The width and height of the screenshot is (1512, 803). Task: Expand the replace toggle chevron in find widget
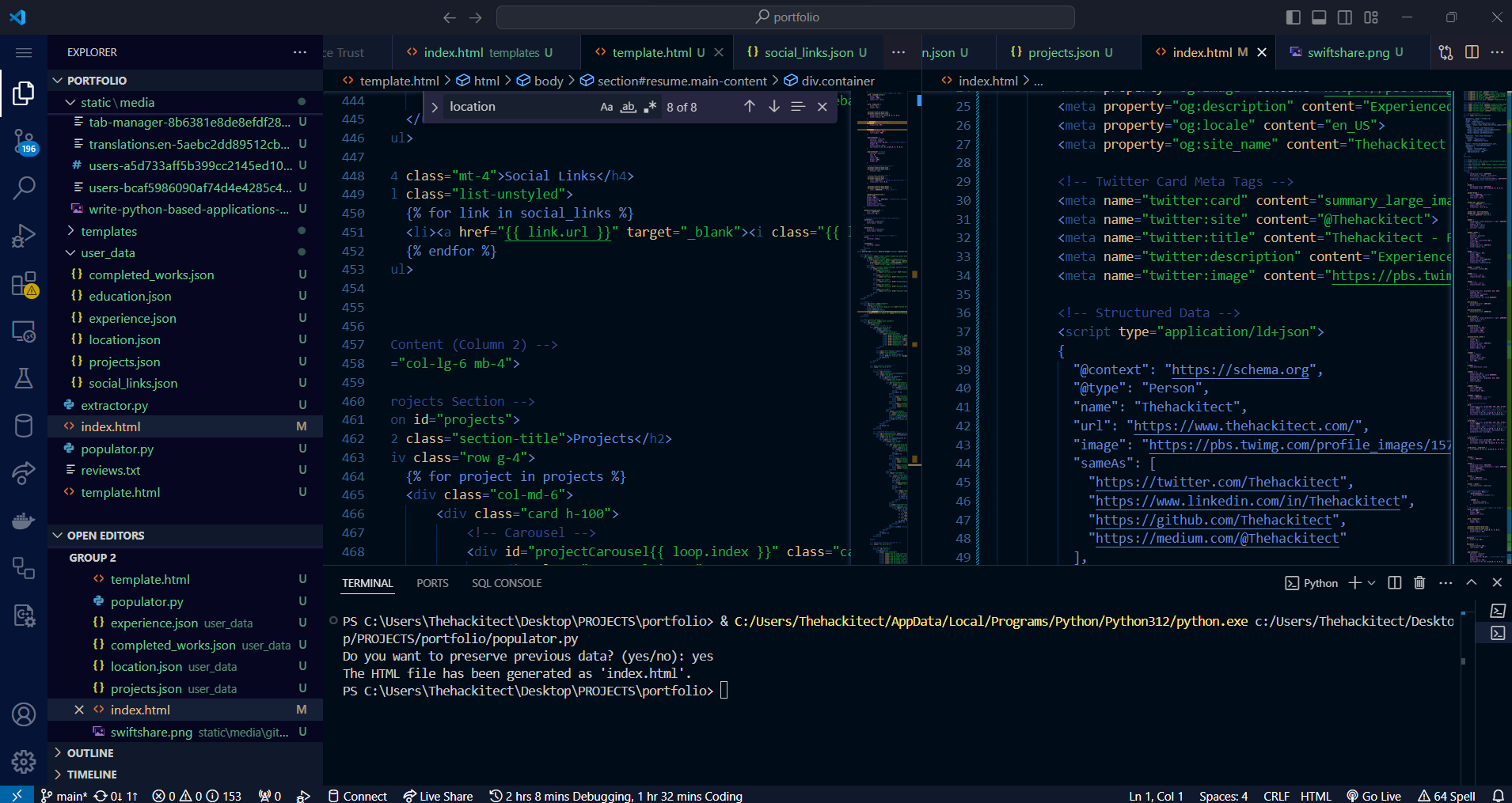pos(434,107)
